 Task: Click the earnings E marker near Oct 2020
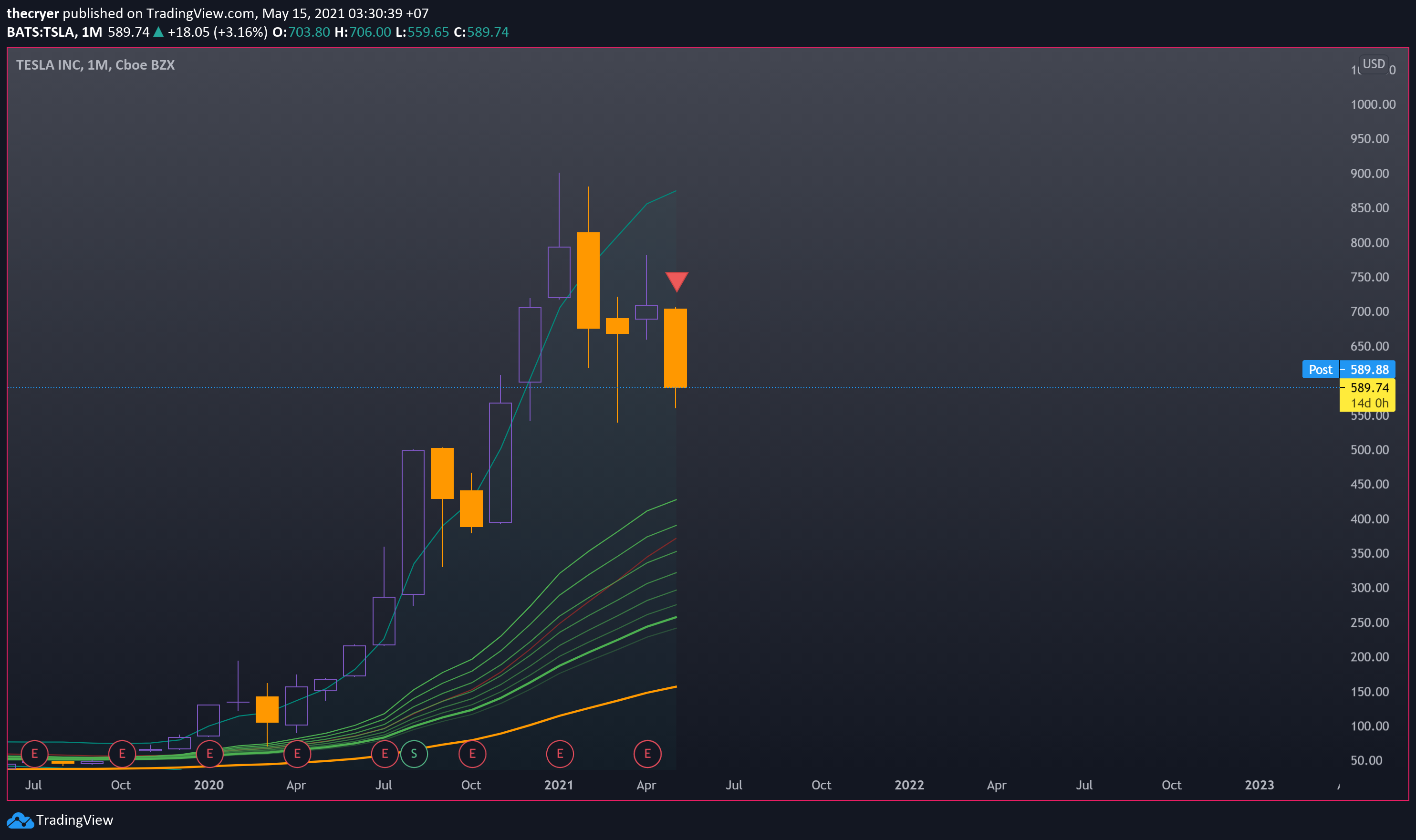[x=472, y=754]
